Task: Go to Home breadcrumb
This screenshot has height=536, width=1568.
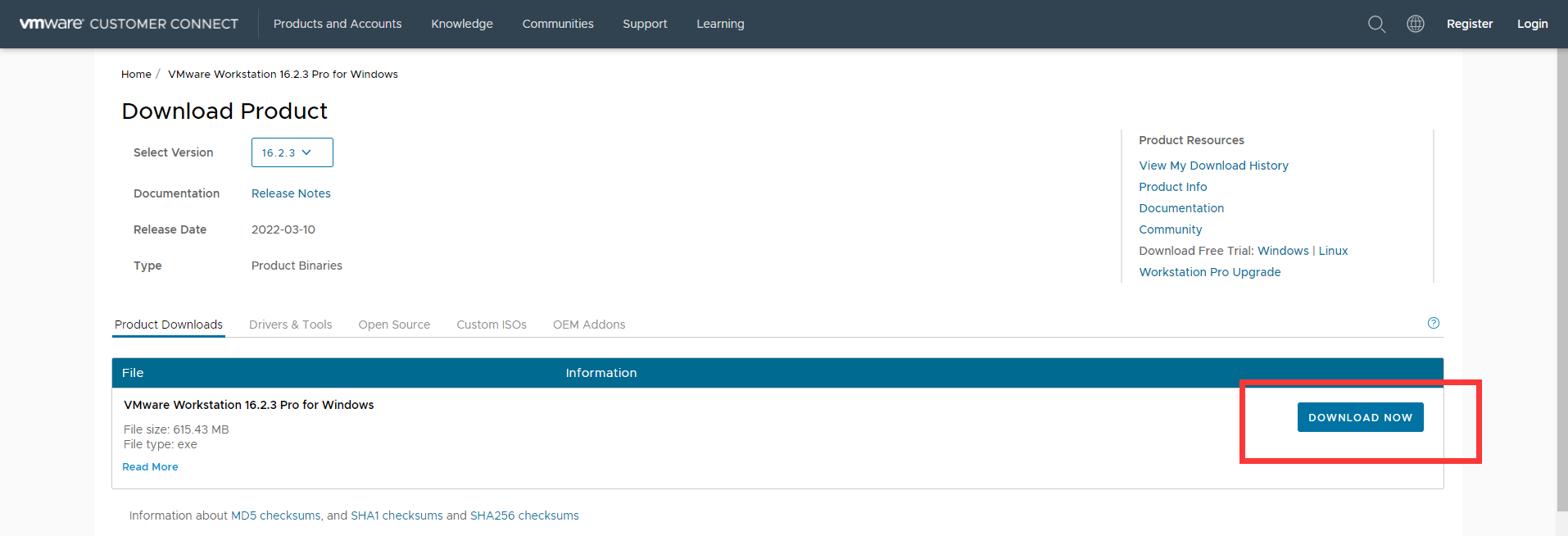Action: click(136, 74)
